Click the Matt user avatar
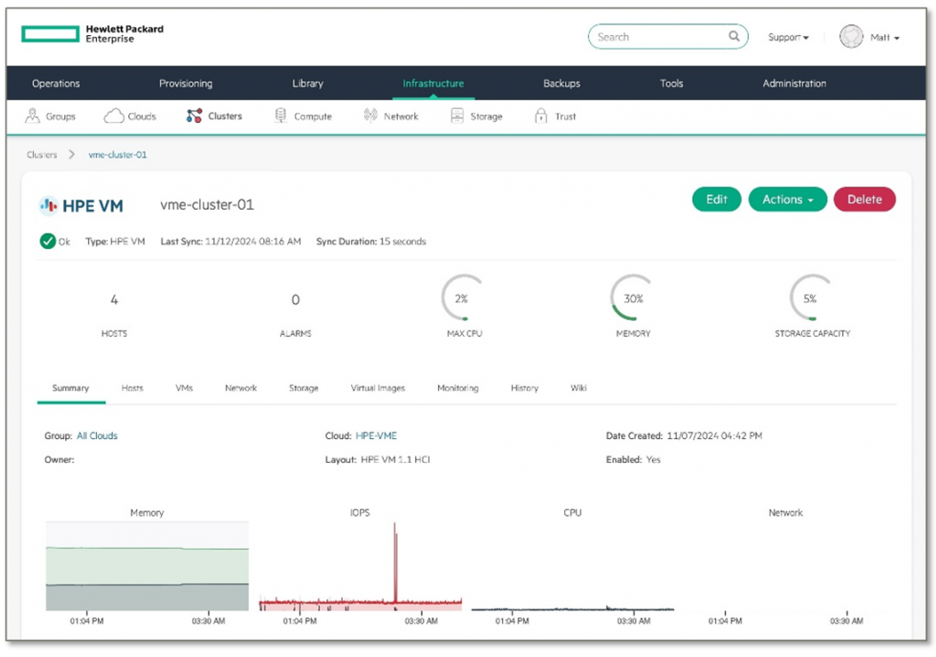This screenshot has height=657, width=936. point(851,37)
